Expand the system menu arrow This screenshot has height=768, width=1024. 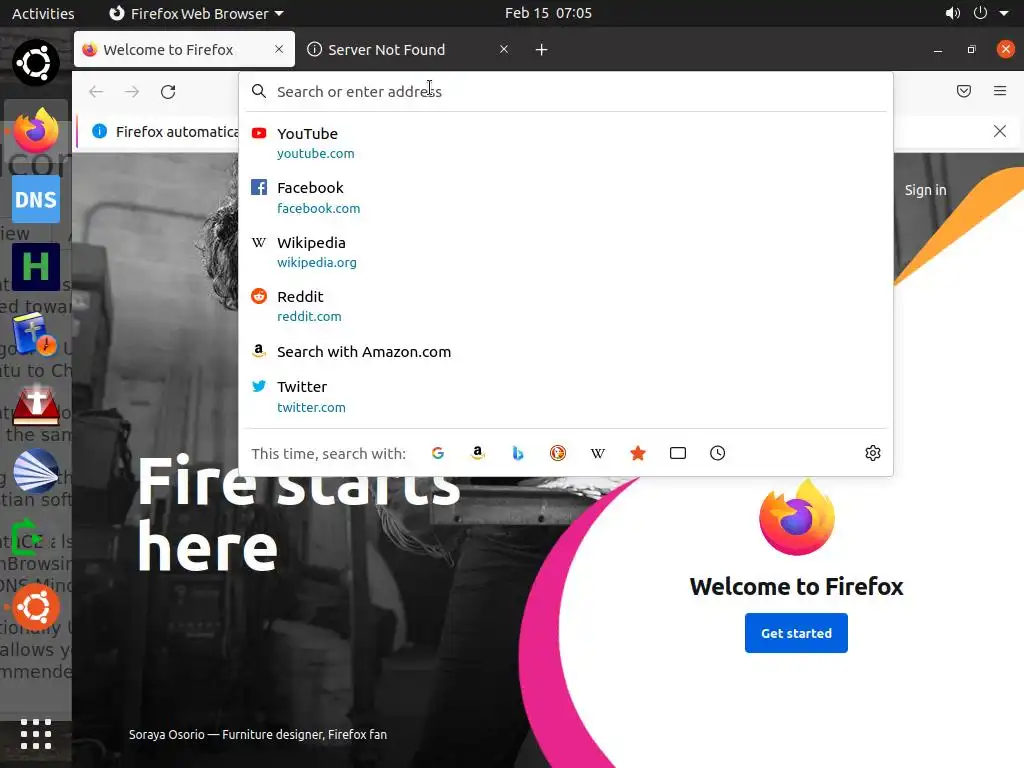(x=1004, y=13)
